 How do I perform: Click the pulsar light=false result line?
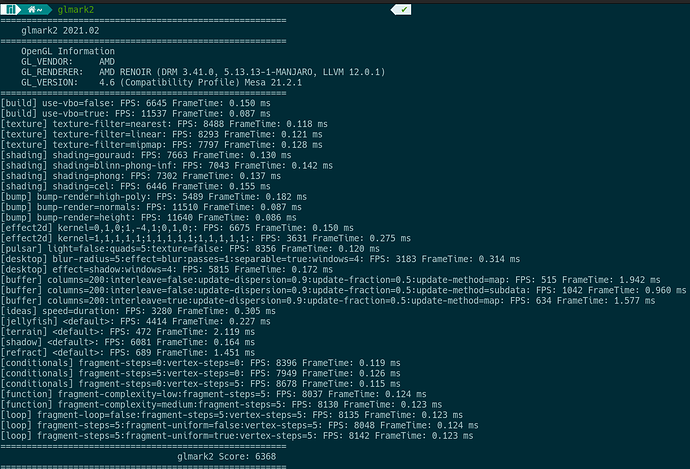190,249
